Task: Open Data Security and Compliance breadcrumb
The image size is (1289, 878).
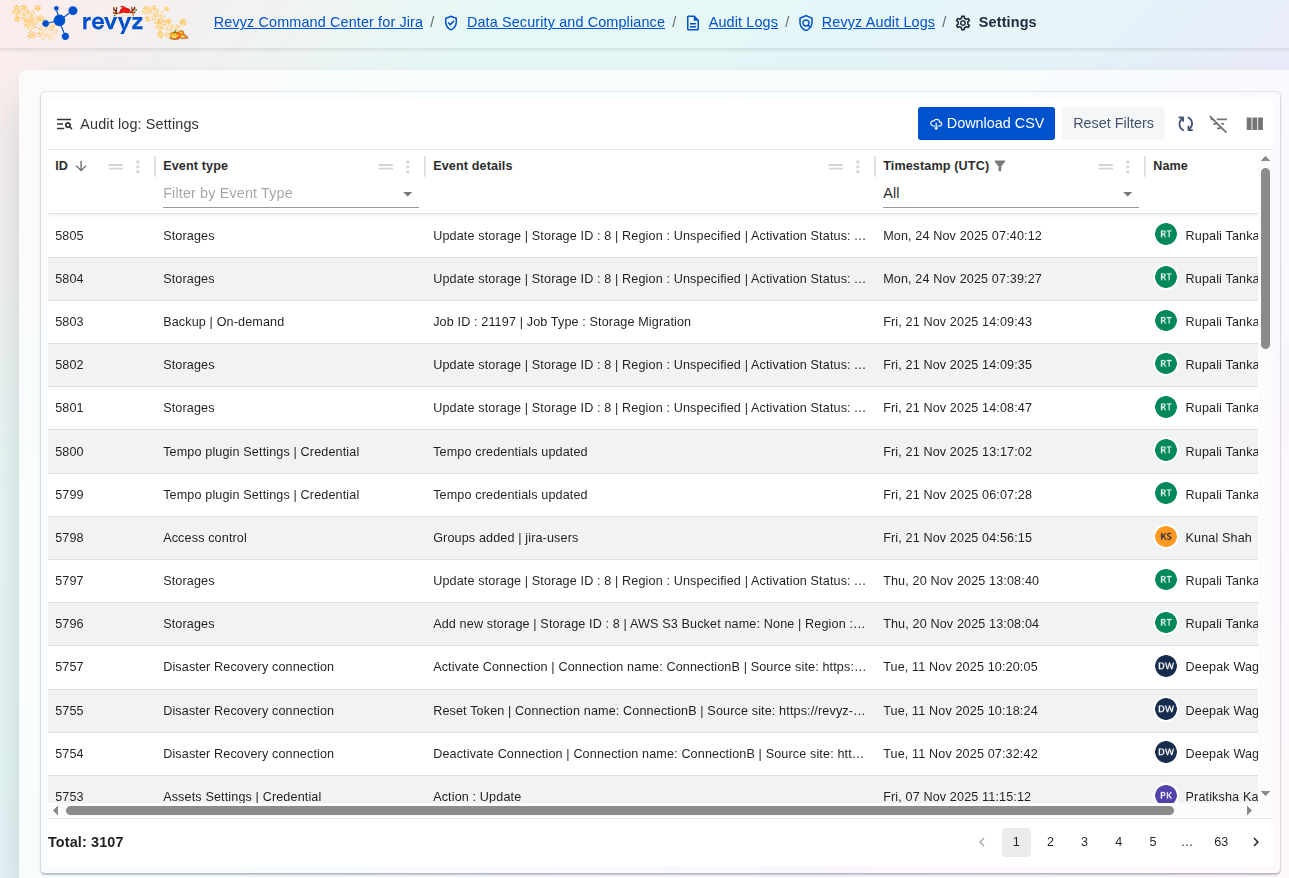Action: point(565,22)
